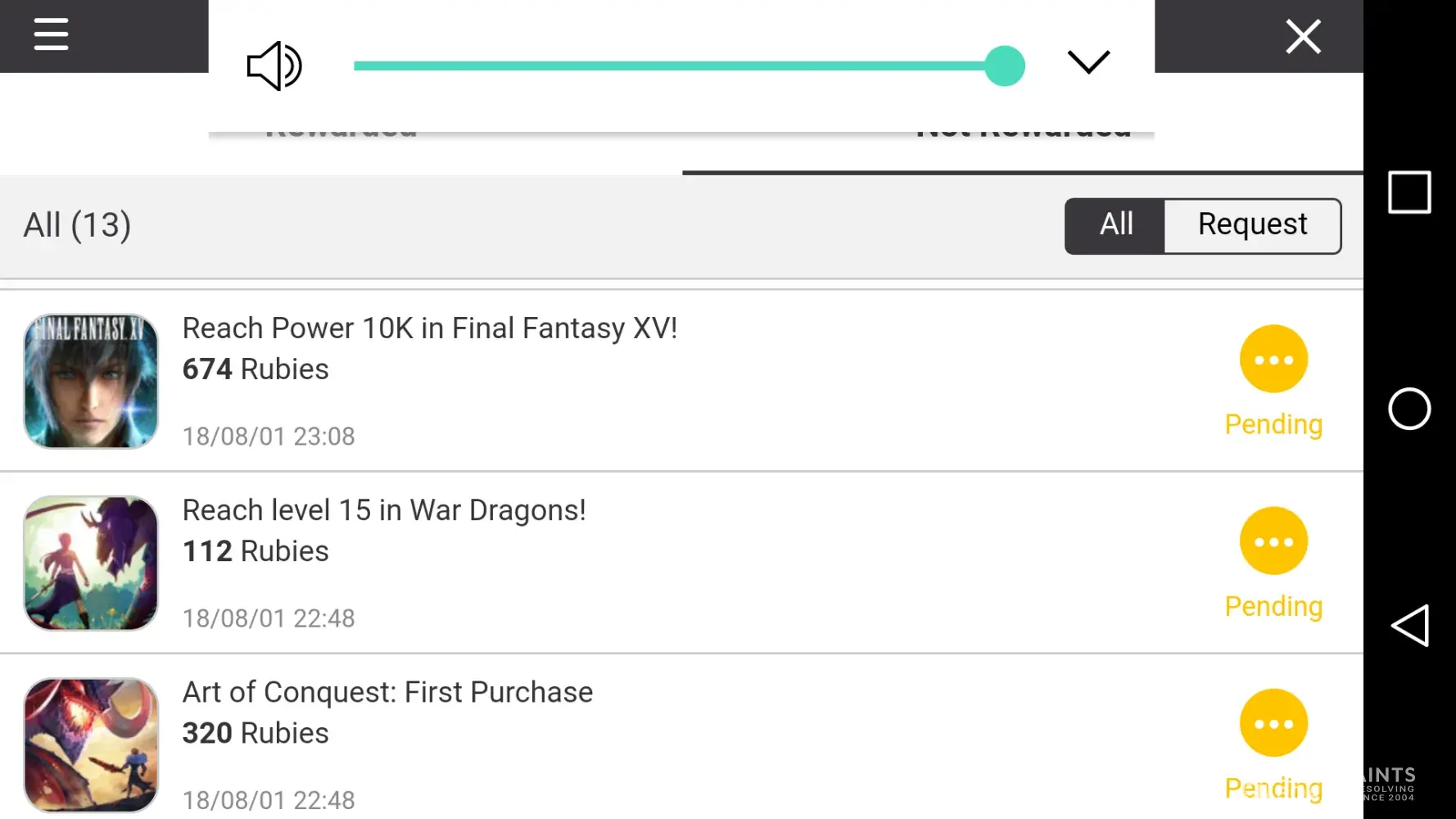Click pending status icon for War Dragons

coord(1273,541)
